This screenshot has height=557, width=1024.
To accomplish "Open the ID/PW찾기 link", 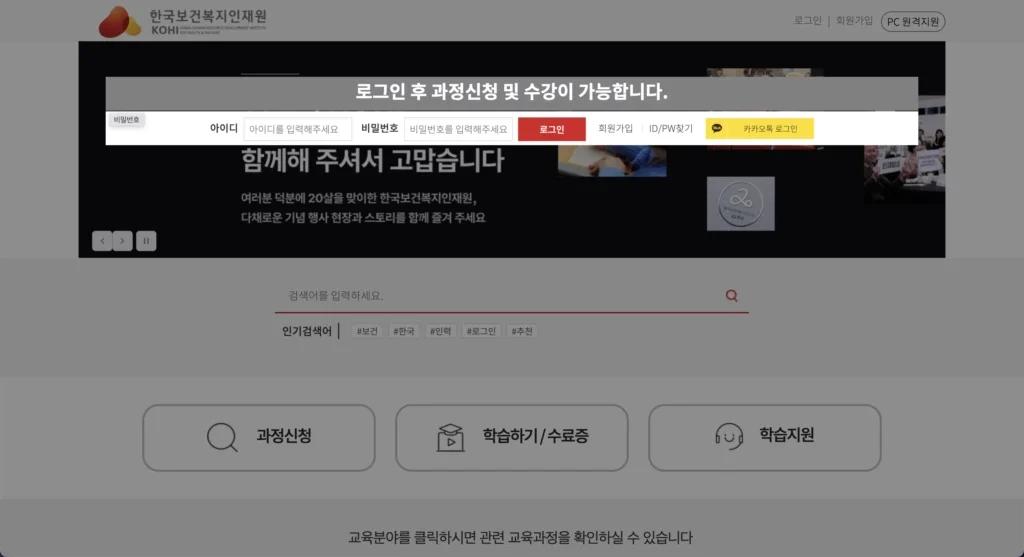I will [x=671, y=129].
